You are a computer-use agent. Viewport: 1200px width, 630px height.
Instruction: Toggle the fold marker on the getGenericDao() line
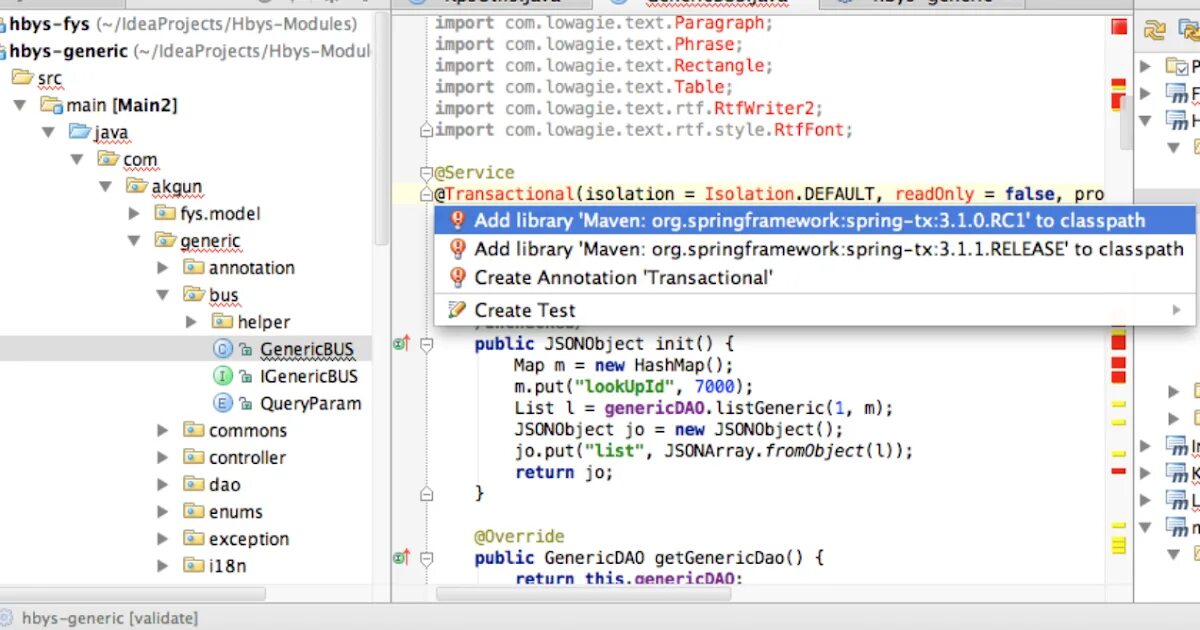427,558
